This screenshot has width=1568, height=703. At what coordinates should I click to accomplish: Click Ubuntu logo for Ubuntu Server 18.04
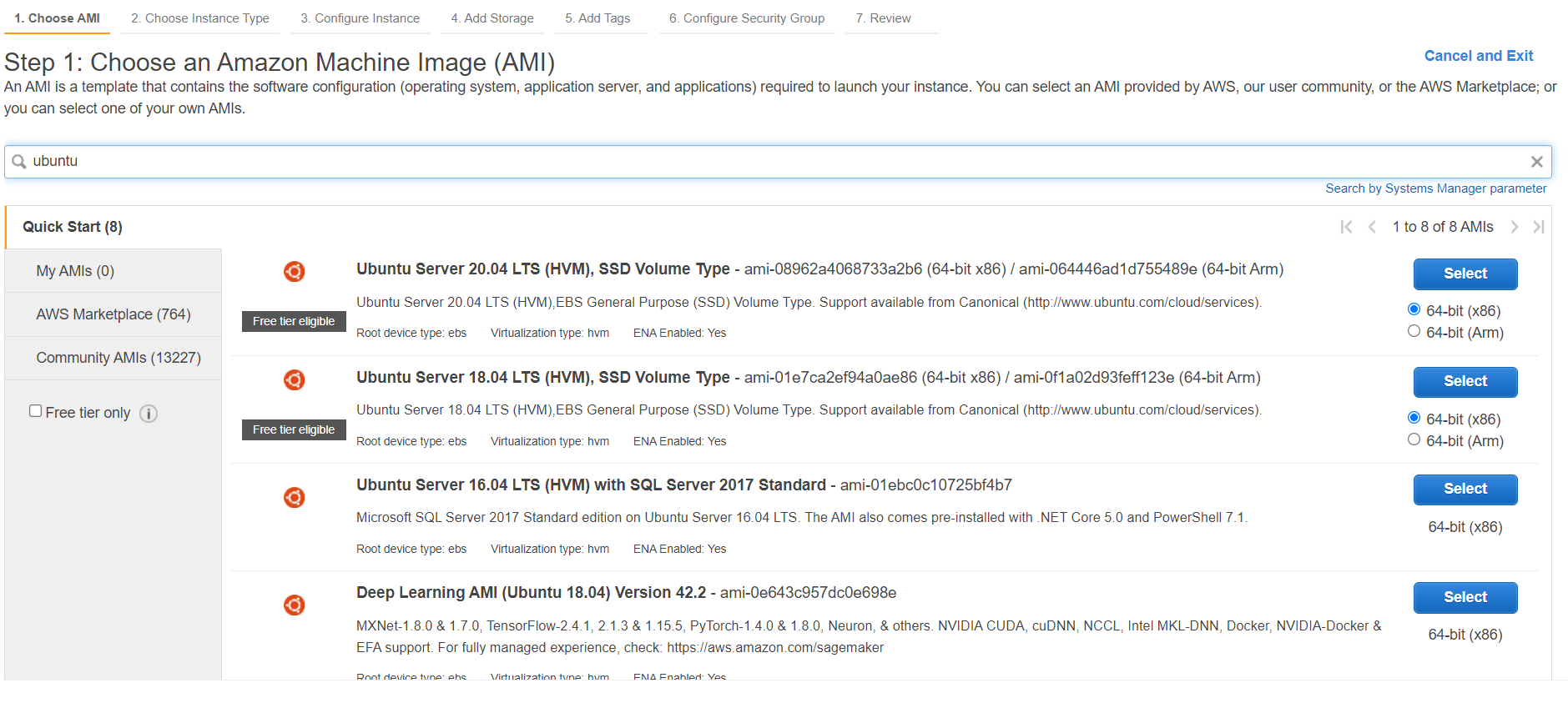294,379
